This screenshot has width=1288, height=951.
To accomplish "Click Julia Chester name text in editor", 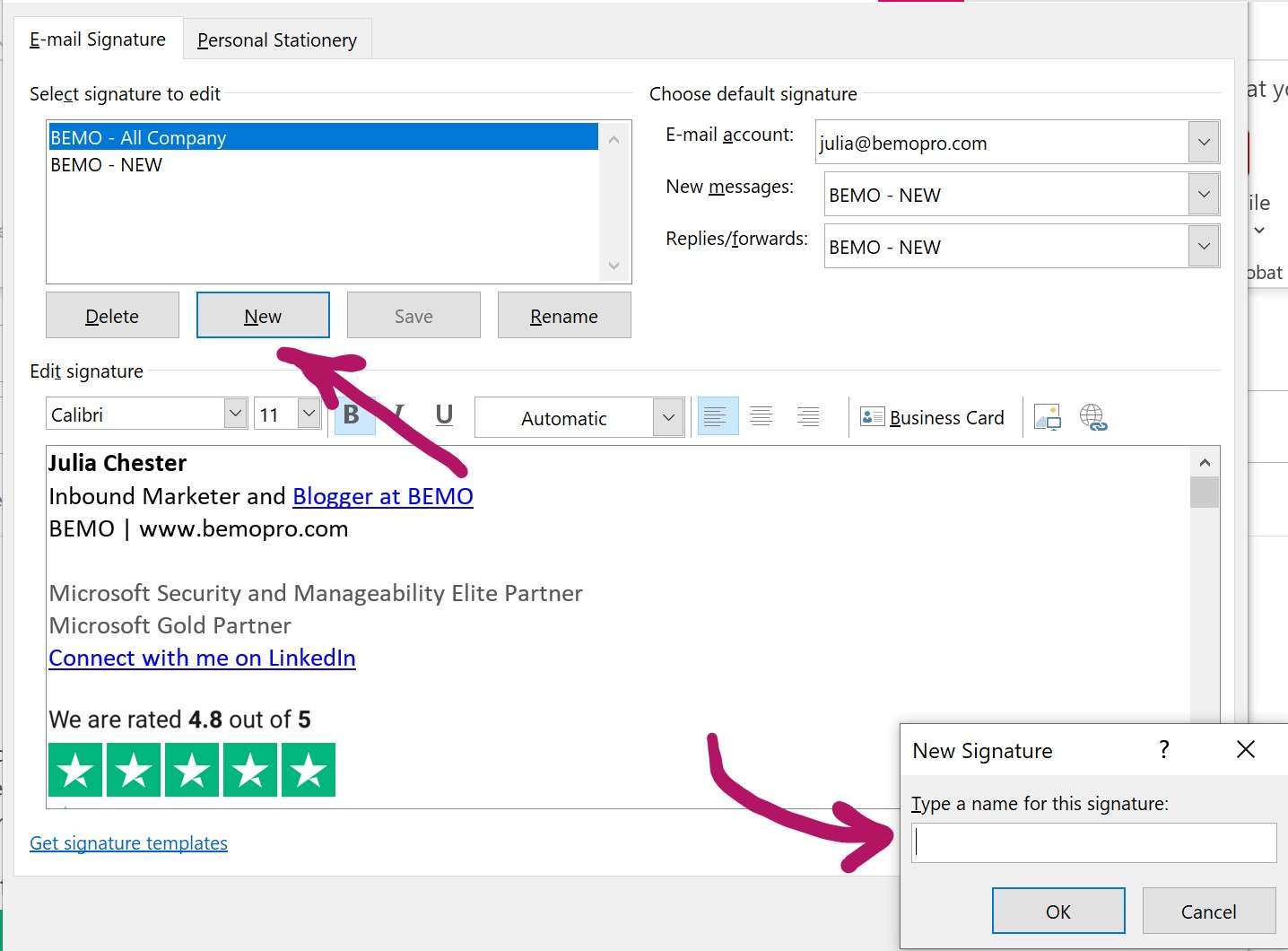I will [117, 463].
